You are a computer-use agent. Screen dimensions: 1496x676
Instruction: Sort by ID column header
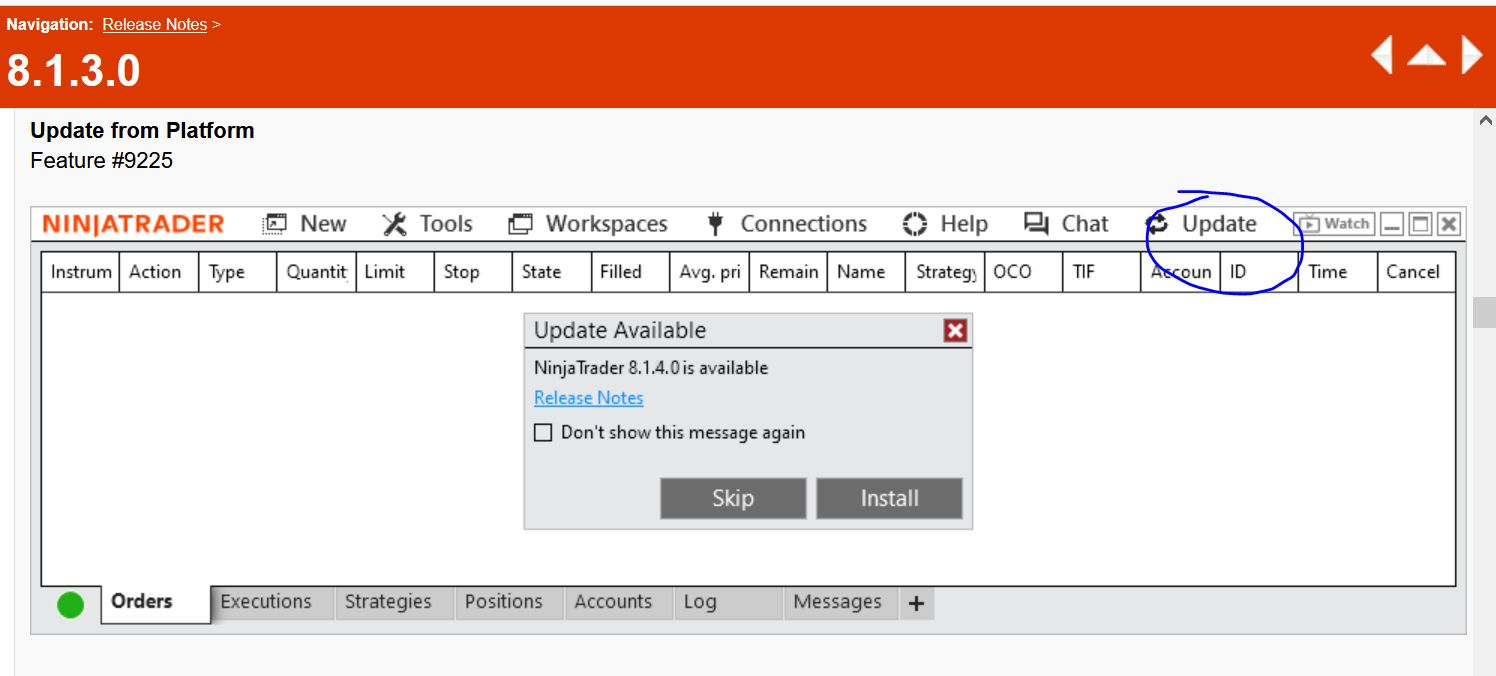click(1258, 272)
